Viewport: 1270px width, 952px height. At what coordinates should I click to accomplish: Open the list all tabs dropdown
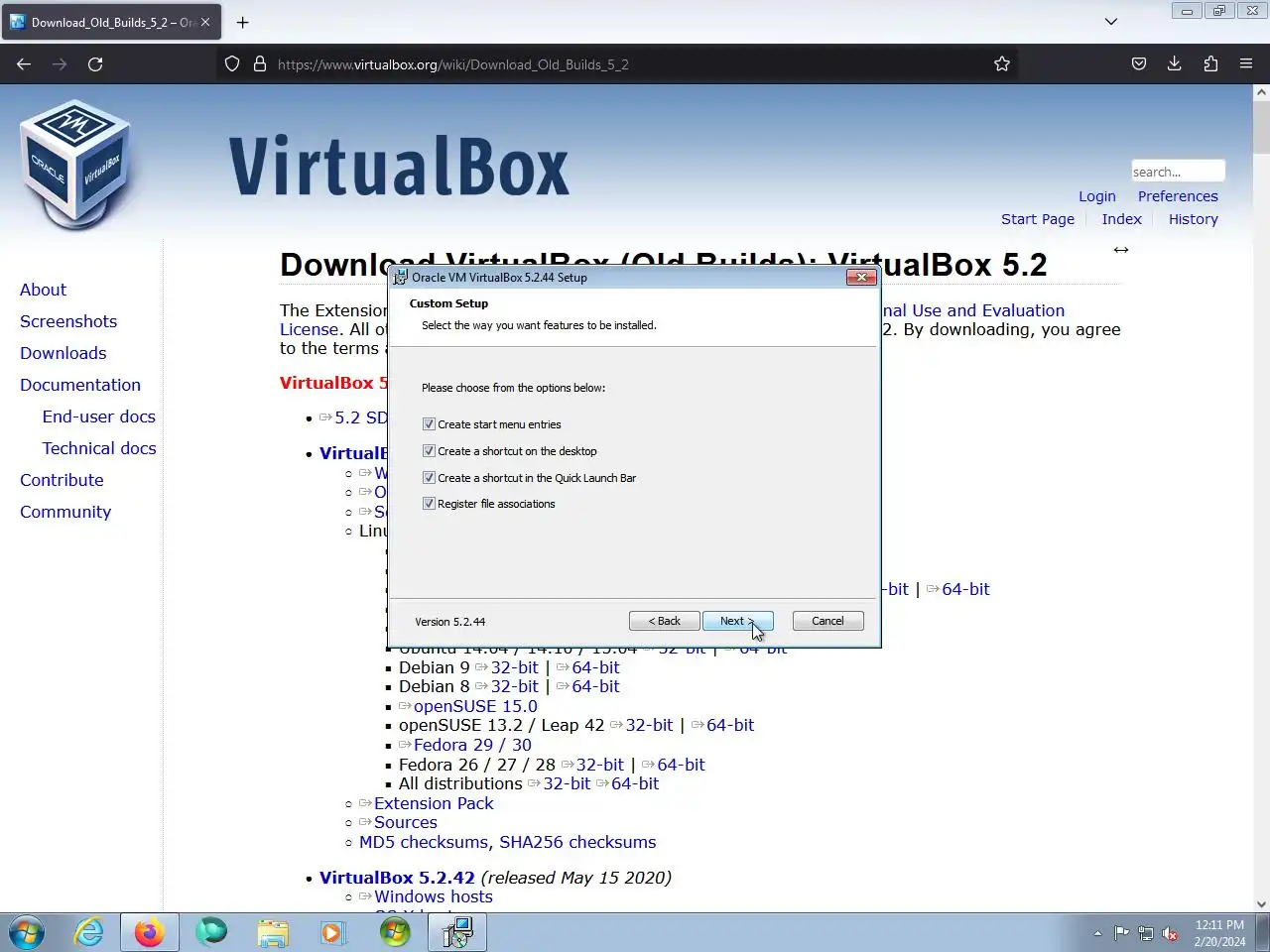pyautogui.click(x=1111, y=22)
